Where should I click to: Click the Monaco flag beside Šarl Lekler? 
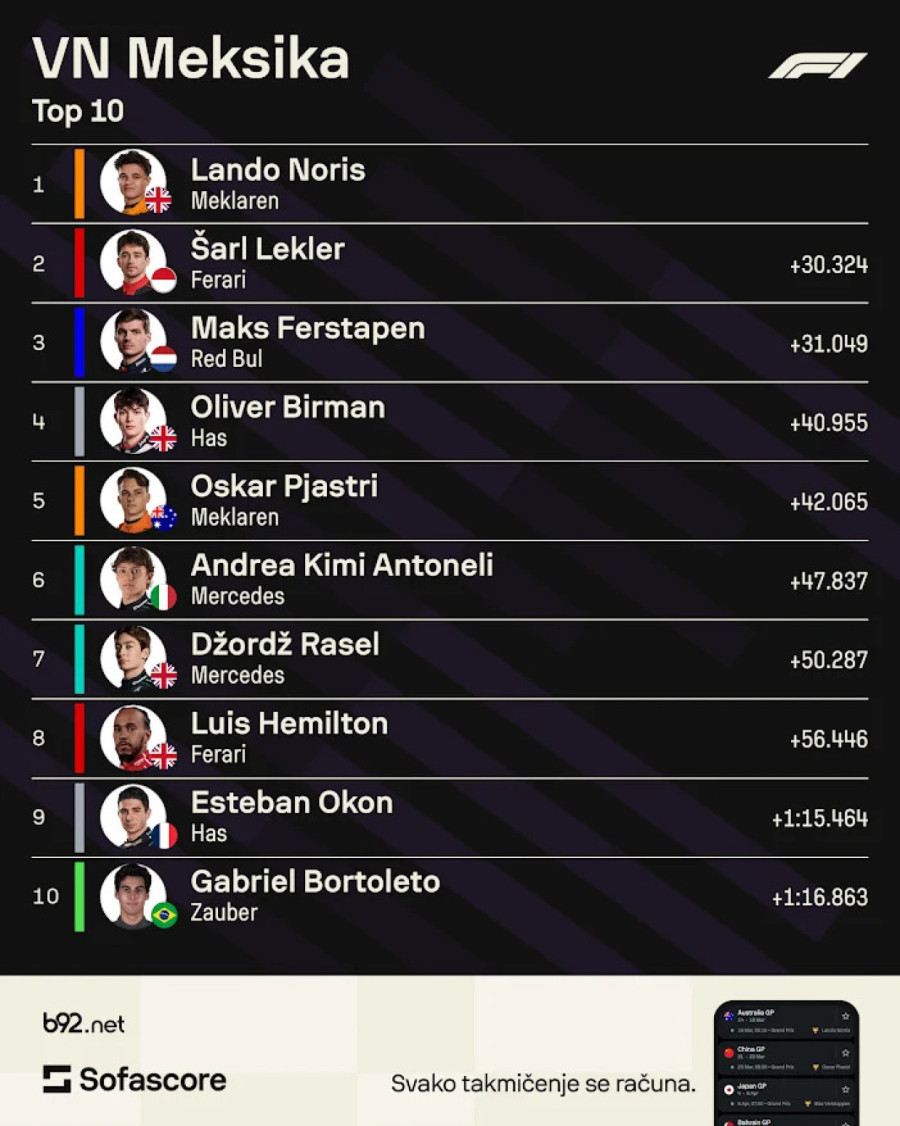click(164, 280)
